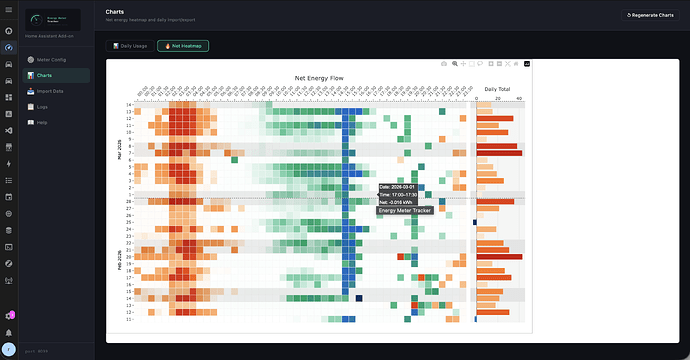Click the 'Energy Meter Tracker' tooltip label
The height and width of the screenshot is (360, 690).
point(405,210)
